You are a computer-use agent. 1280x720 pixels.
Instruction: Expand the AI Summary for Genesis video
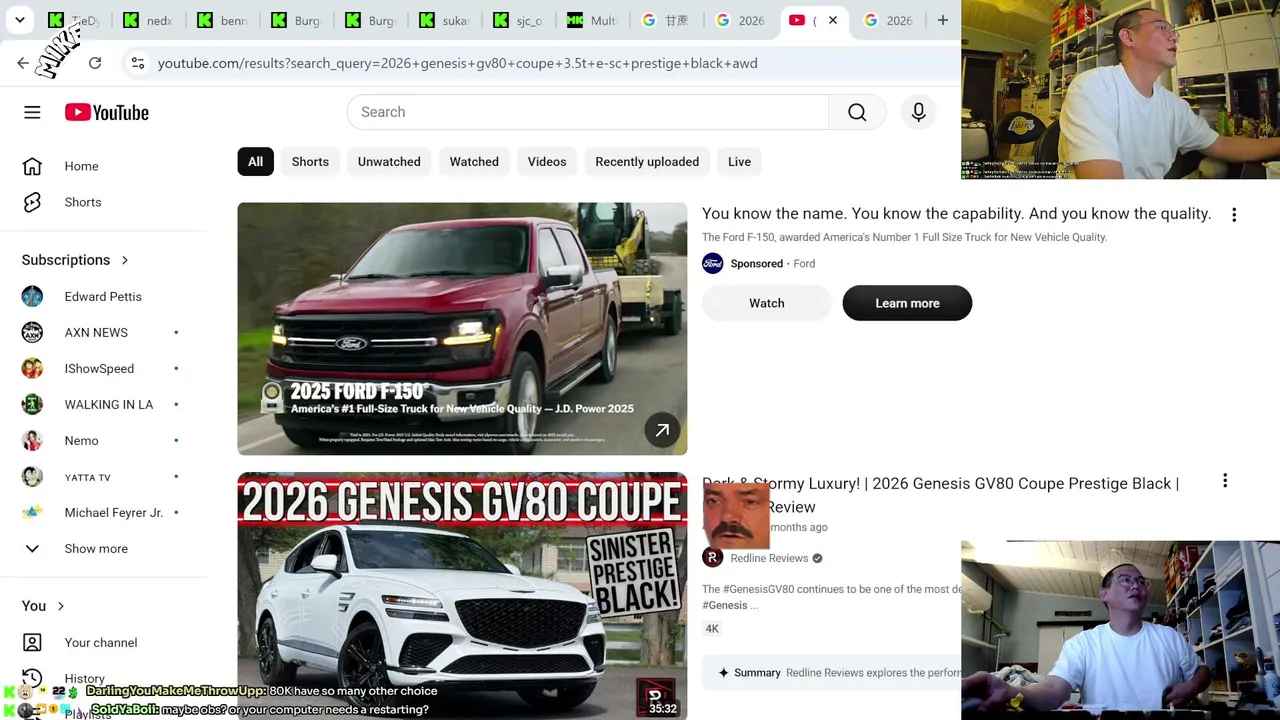[x=832, y=673]
